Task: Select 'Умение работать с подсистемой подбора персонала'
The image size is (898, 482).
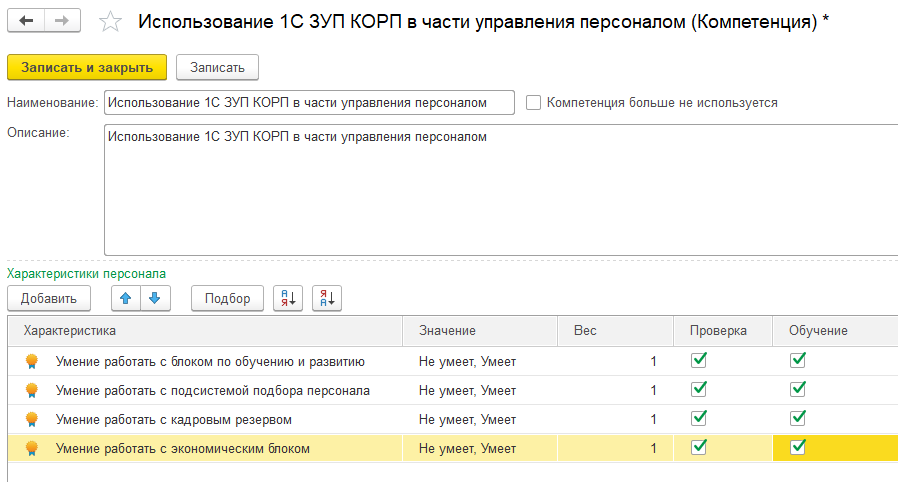Action: [212, 391]
